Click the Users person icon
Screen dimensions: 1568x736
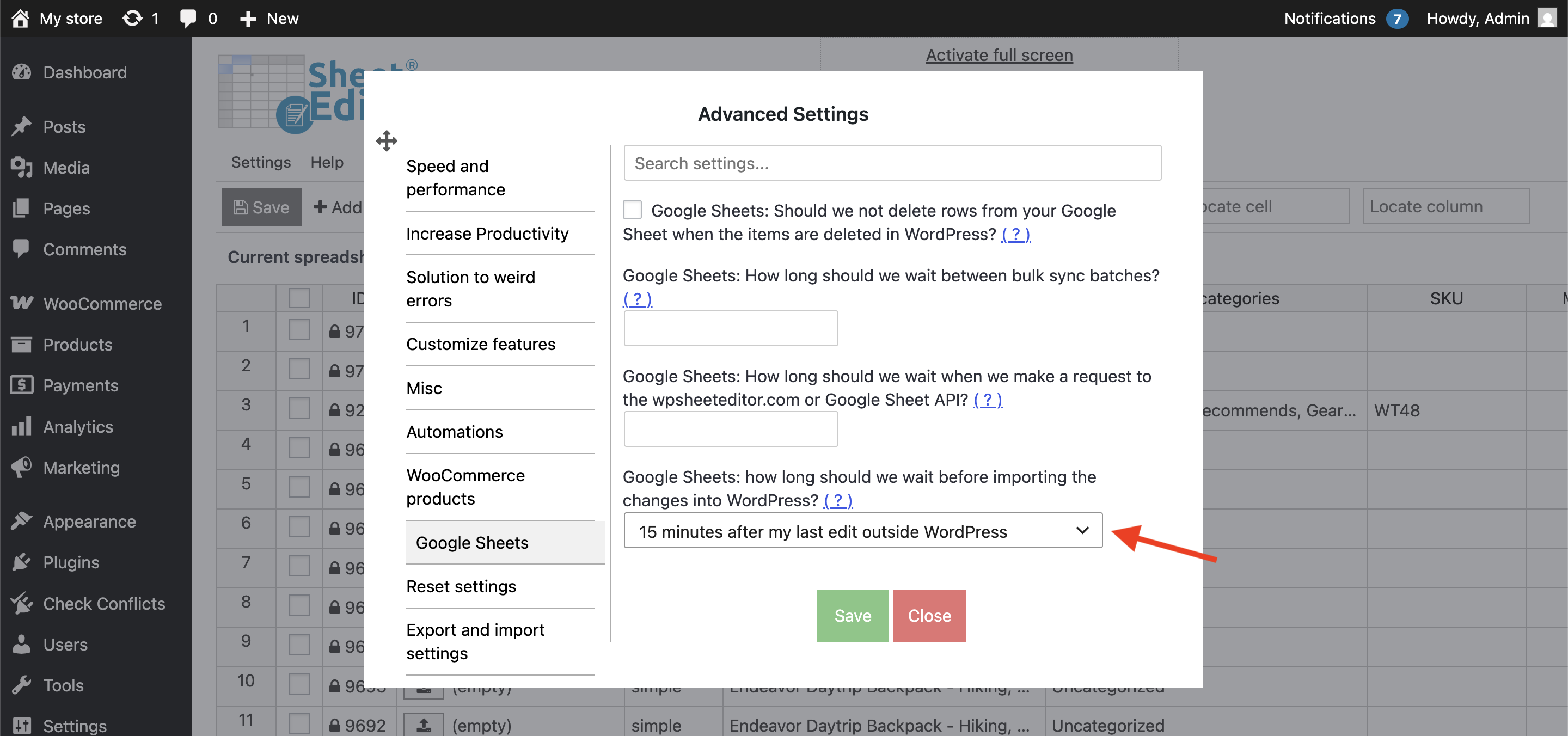click(21, 644)
